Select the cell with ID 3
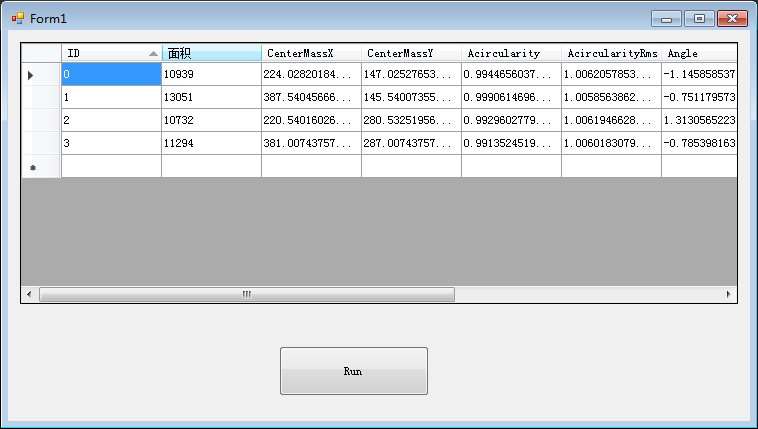 click(x=111, y=144)
